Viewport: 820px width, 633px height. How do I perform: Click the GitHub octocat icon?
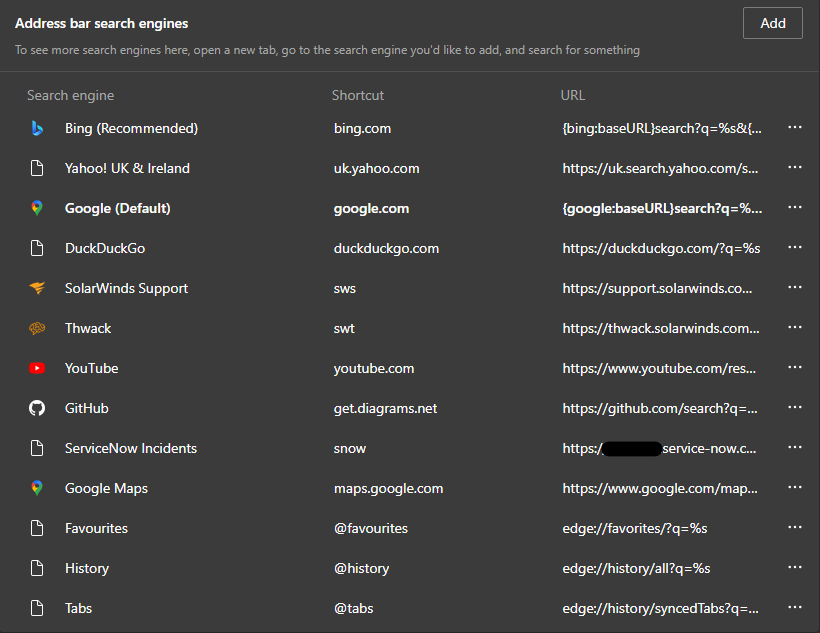[x=37, y=408]
